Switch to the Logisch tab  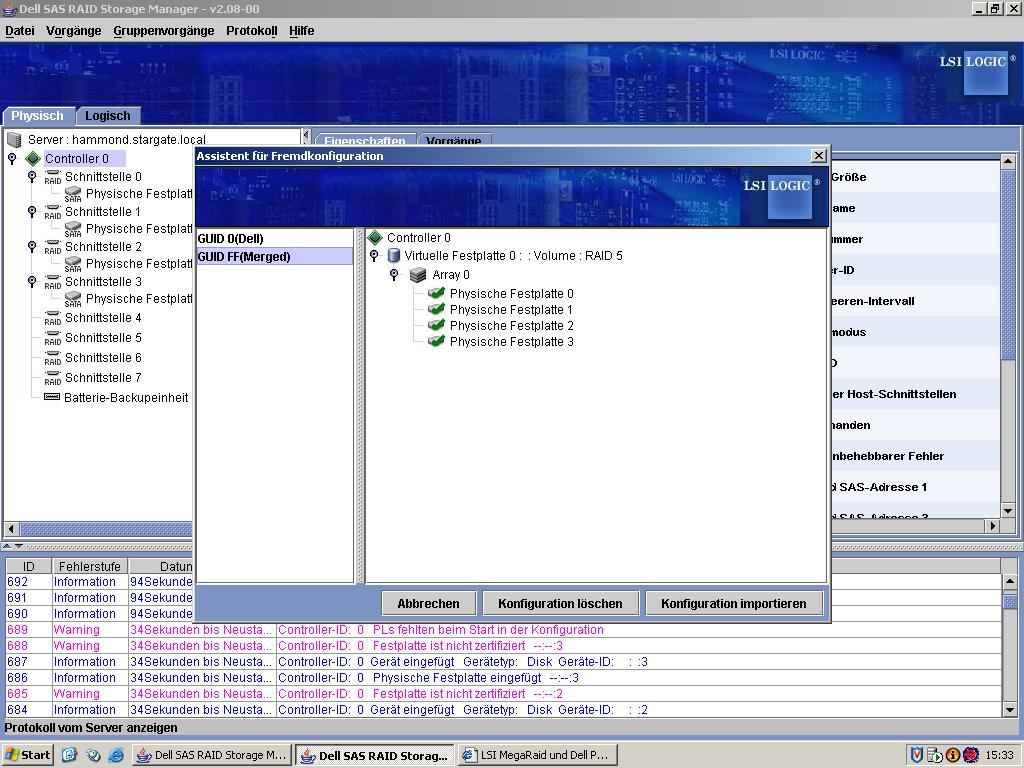click(108, 116)
